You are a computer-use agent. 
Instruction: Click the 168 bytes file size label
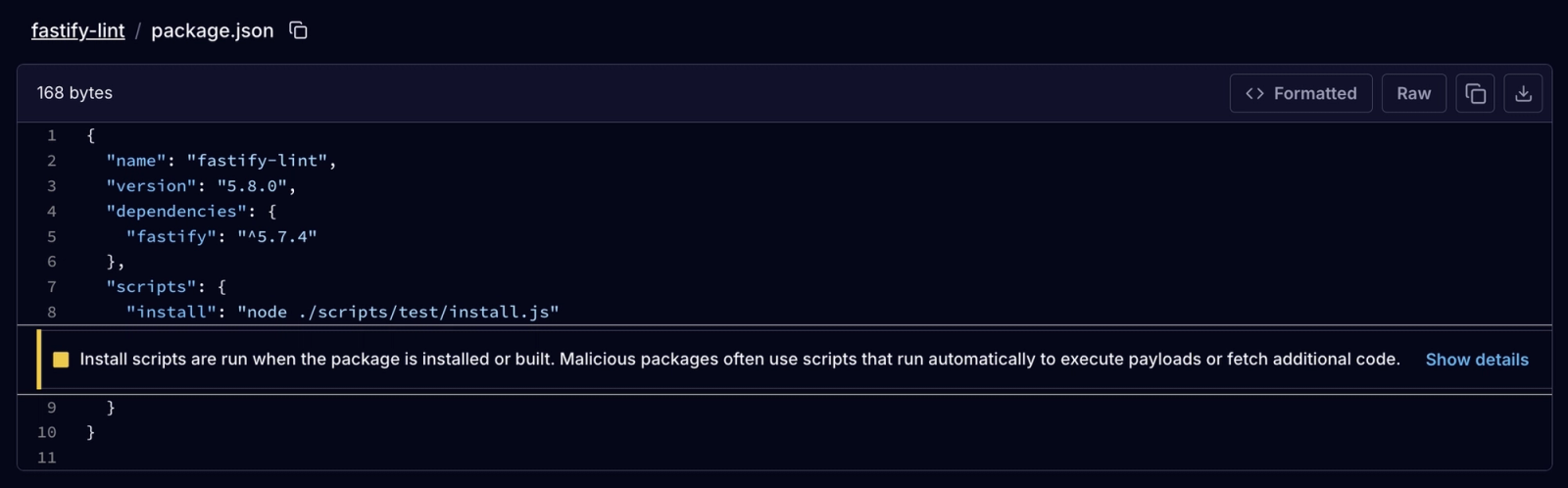(74, 93)
